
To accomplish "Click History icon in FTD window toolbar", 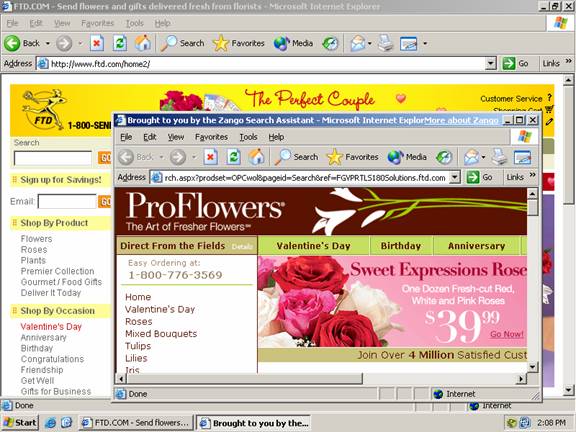I will click(330, 43).
